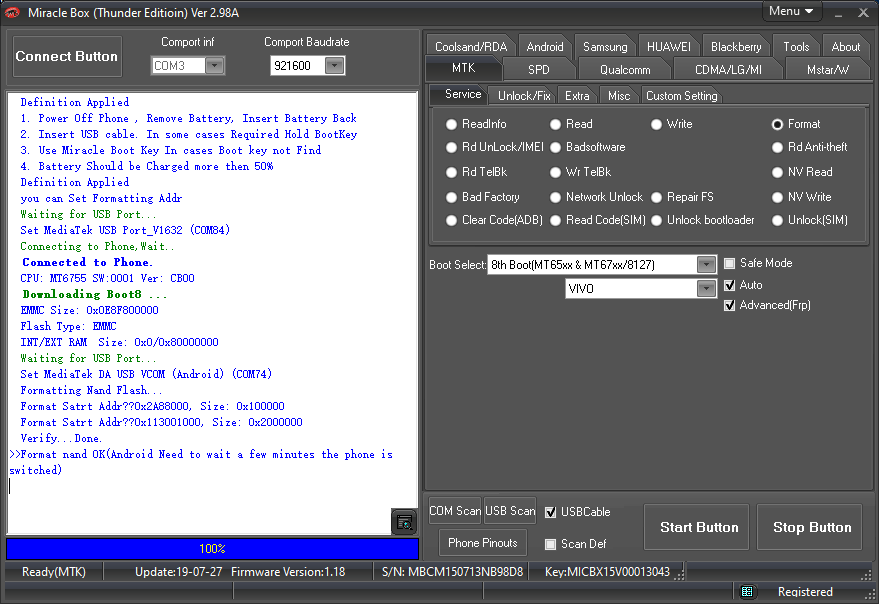
Task: Enable the Safe Mode checkbox
Action: coord(730,264)
